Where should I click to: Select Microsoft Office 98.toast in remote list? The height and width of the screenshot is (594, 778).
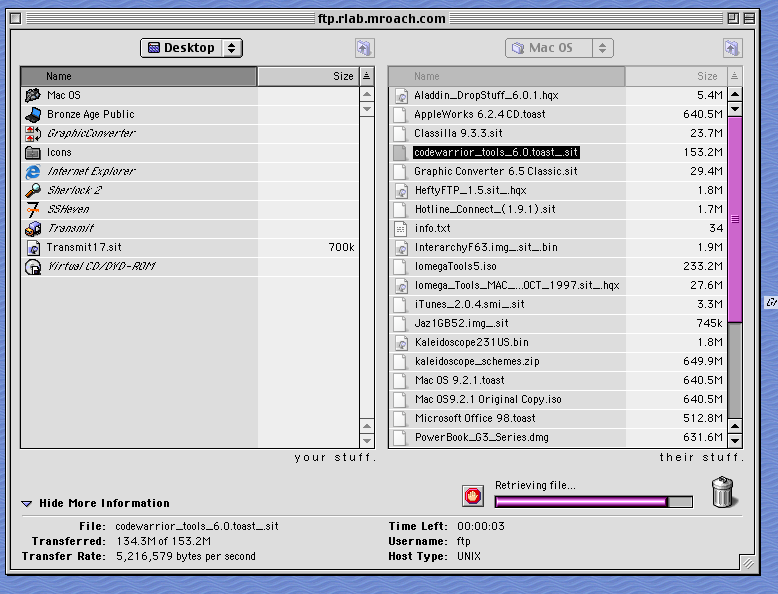[475, 418]
